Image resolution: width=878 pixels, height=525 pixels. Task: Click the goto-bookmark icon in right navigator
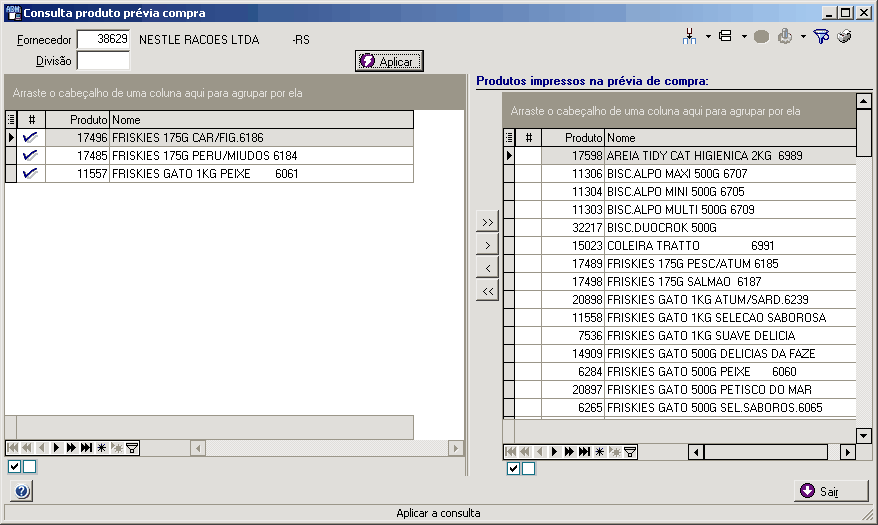615,452
